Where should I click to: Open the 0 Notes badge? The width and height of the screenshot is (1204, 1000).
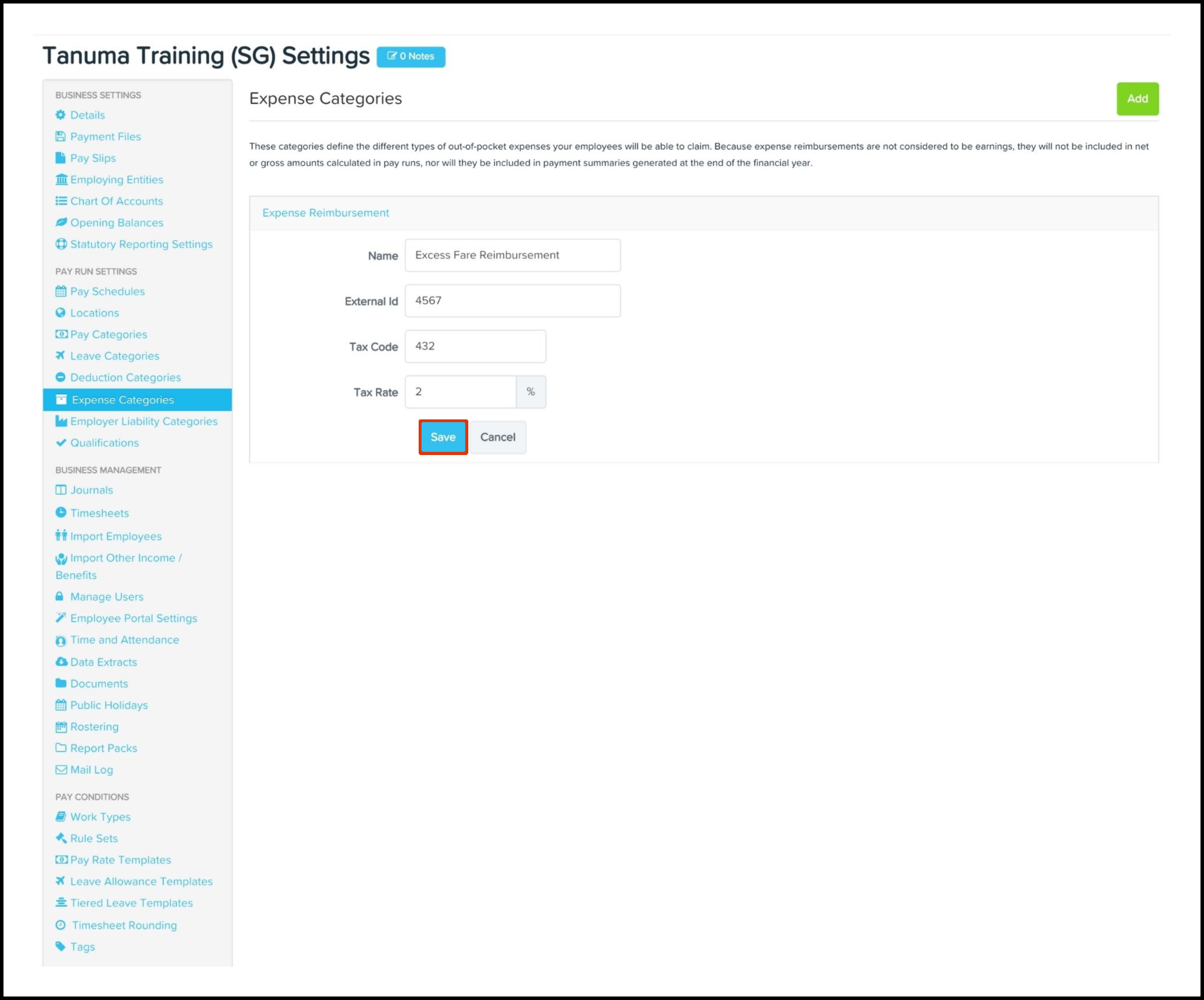pyautogui.click(x=410, y=57)
